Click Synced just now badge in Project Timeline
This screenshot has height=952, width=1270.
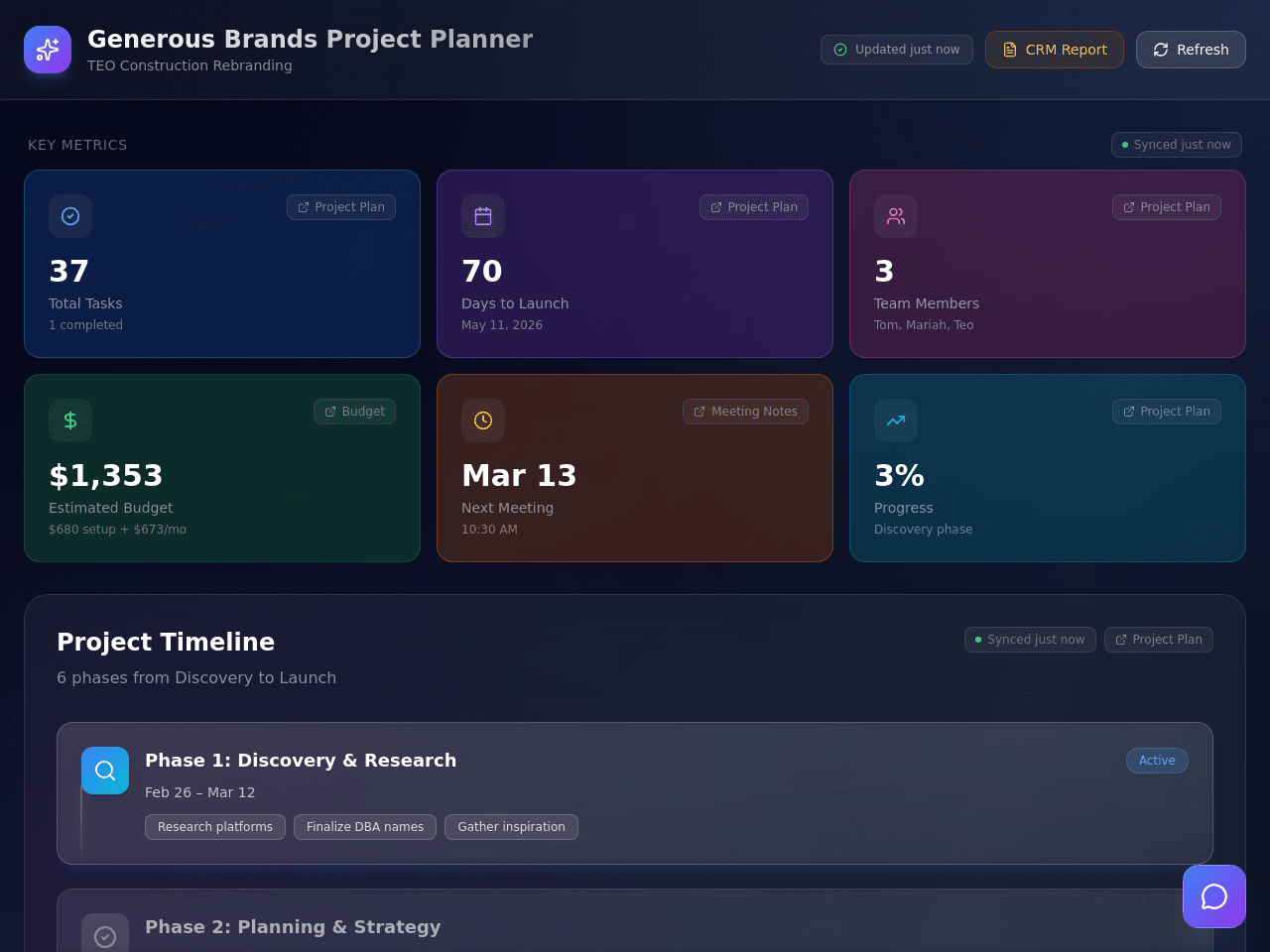pos(1030,640)
